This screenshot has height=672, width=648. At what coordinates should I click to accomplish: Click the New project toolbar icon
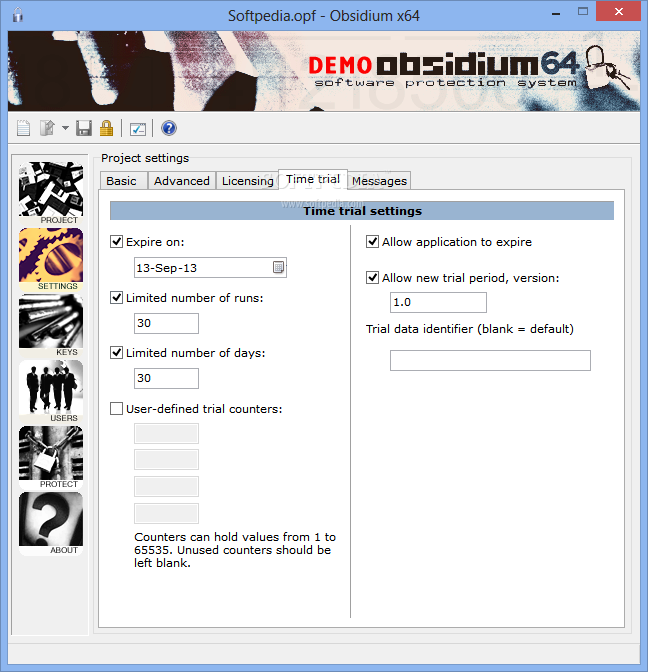[24, 128]
